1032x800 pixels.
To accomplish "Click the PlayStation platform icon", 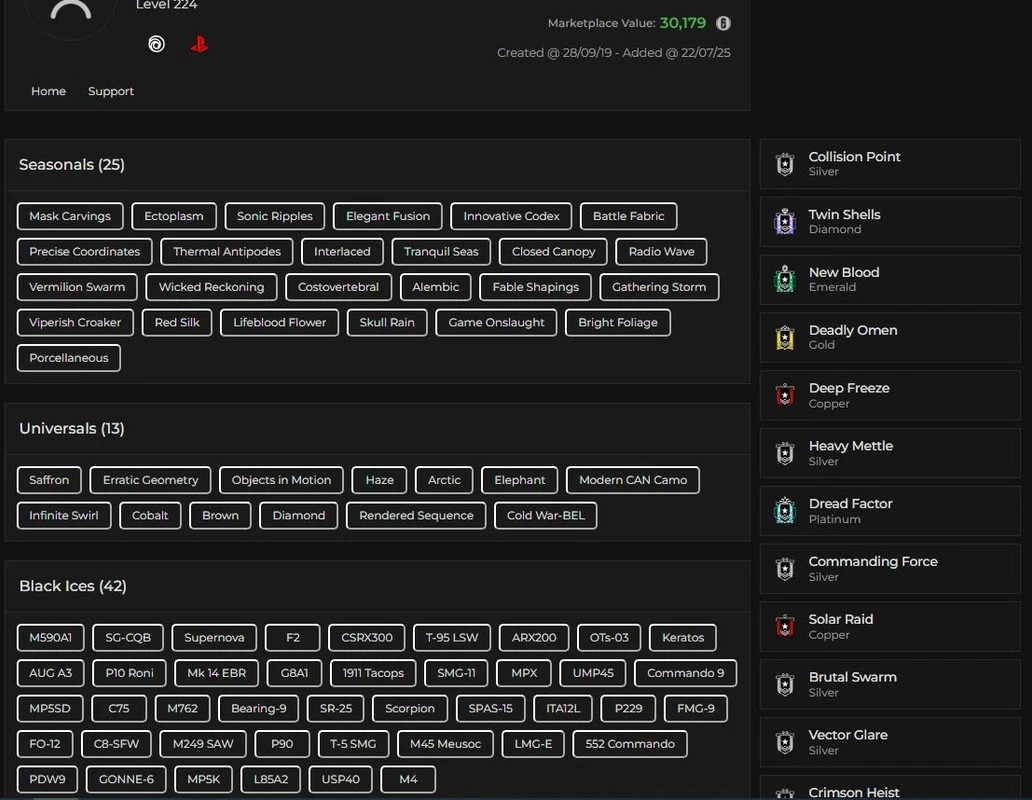I will 199,44.
